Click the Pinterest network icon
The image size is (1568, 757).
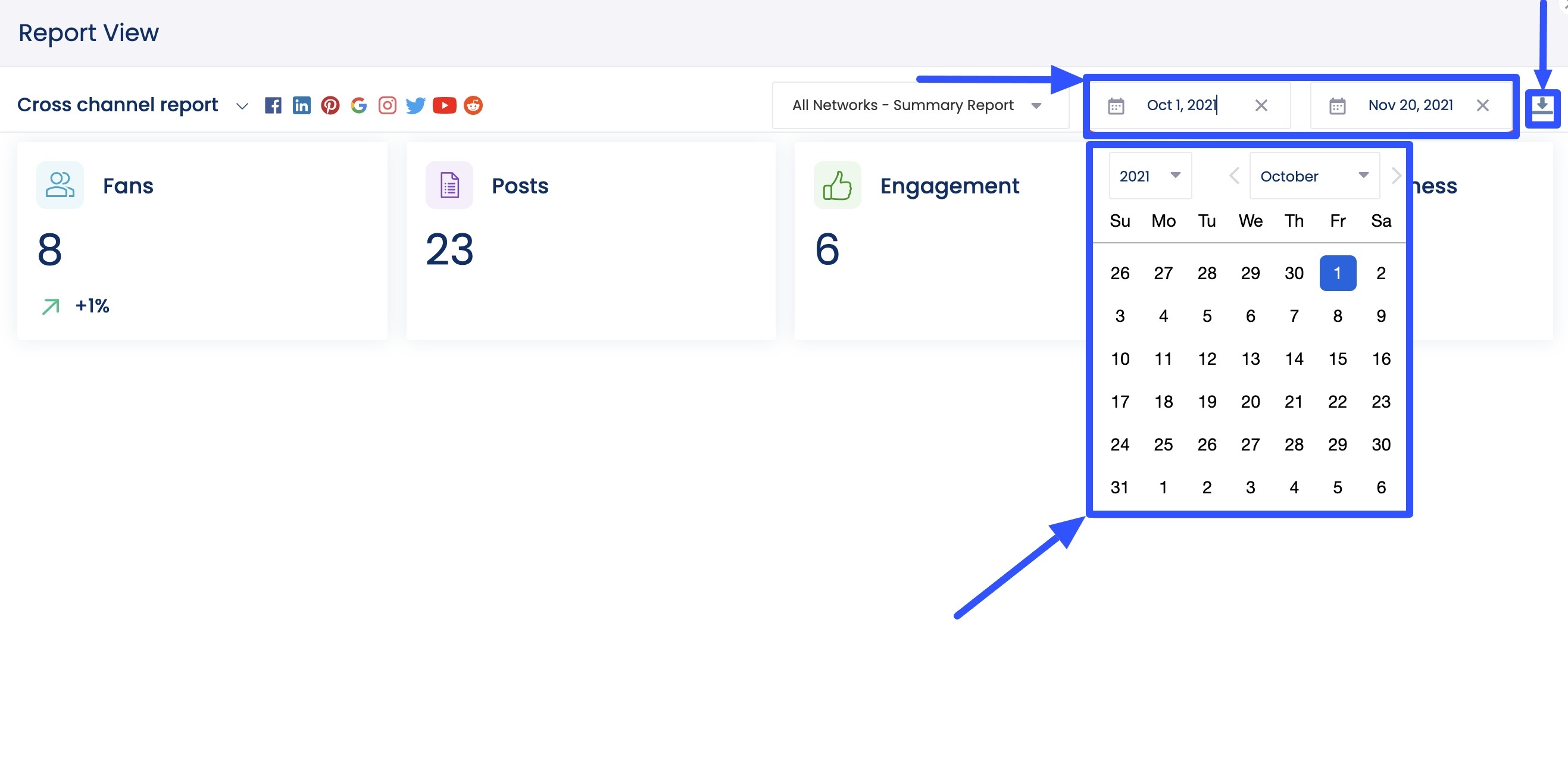[x=330, y=105]
